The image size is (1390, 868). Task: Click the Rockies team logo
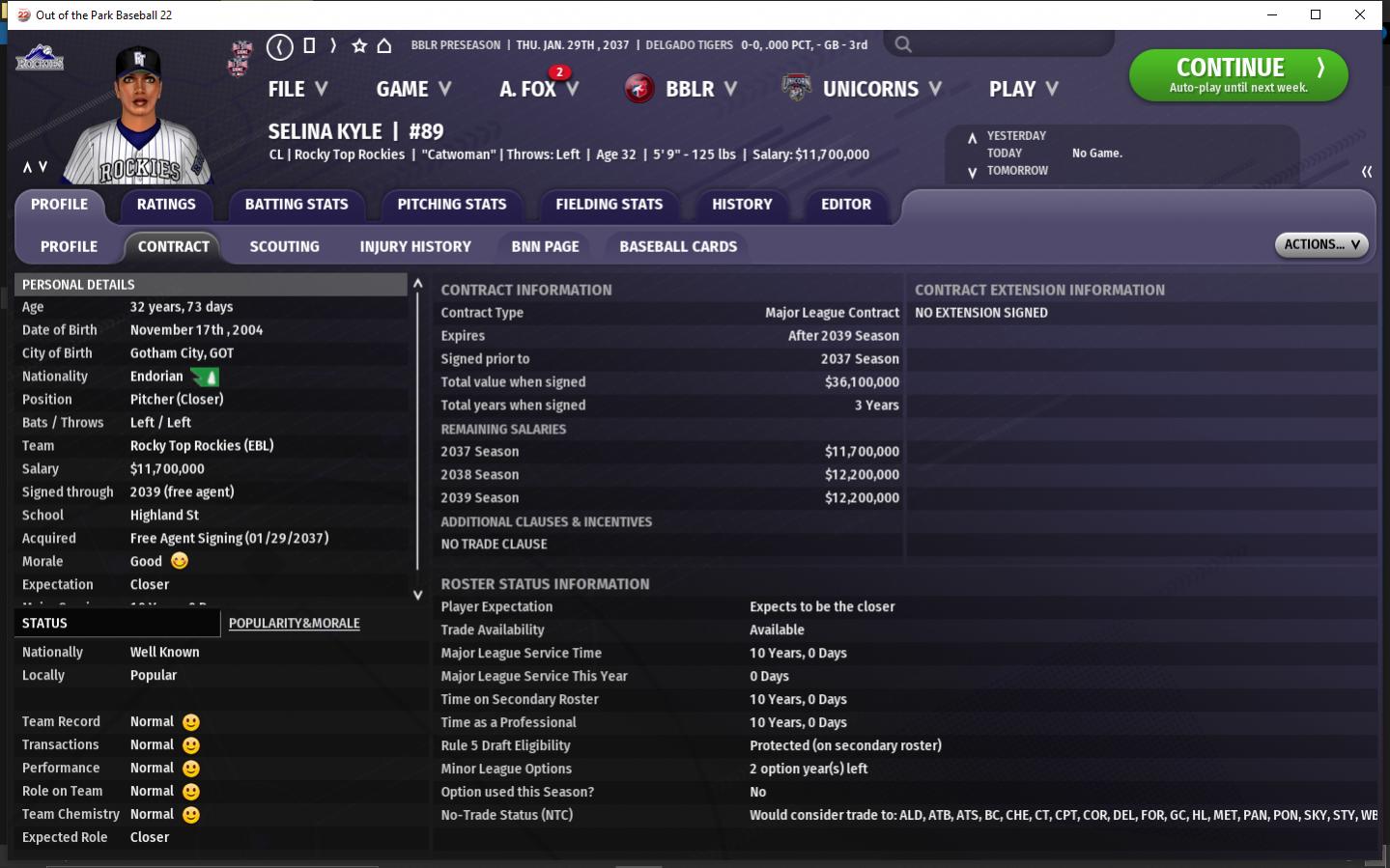(x=40, y=58)
